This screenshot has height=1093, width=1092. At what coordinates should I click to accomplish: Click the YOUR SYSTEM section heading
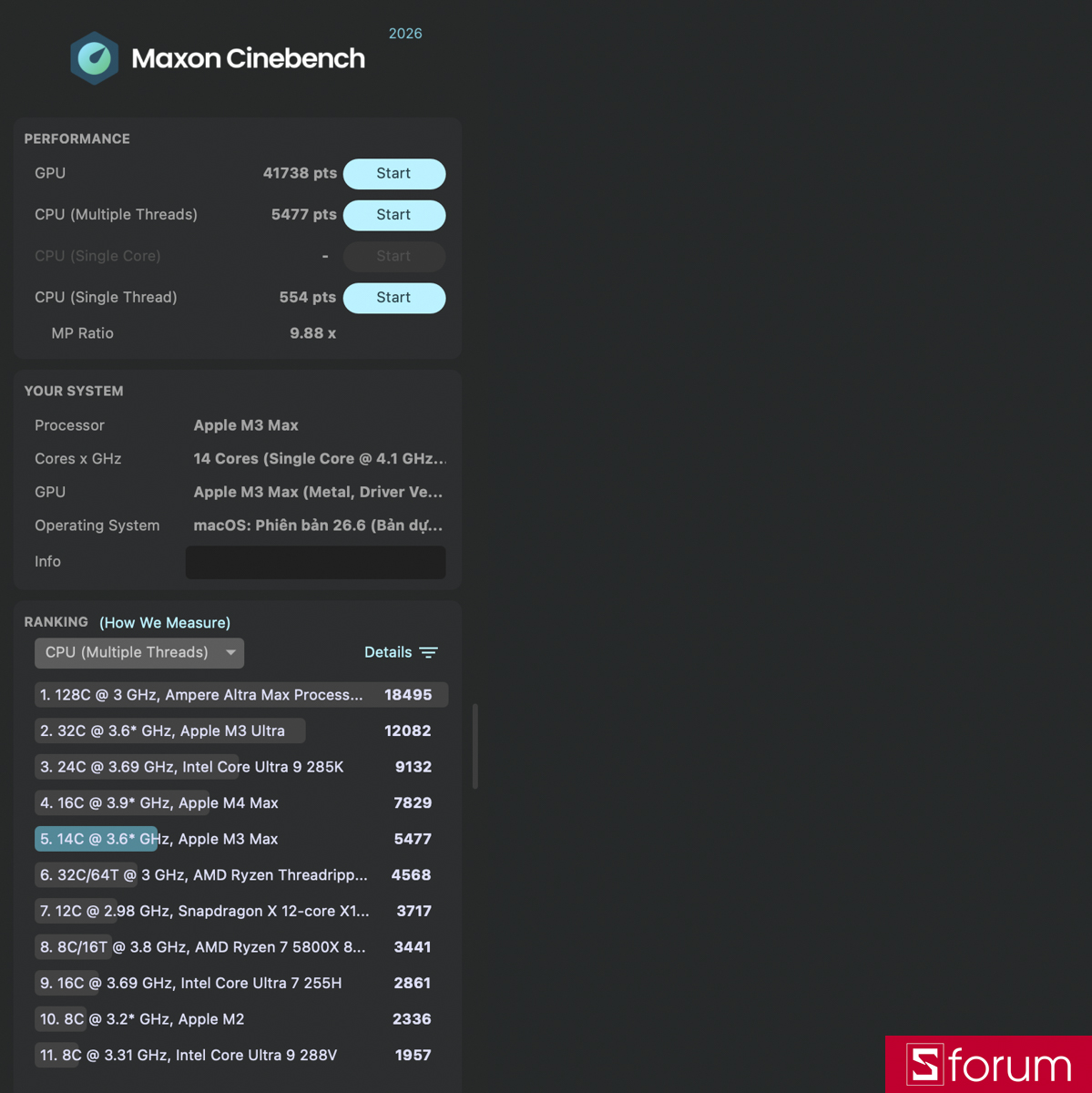pos(74,392)
